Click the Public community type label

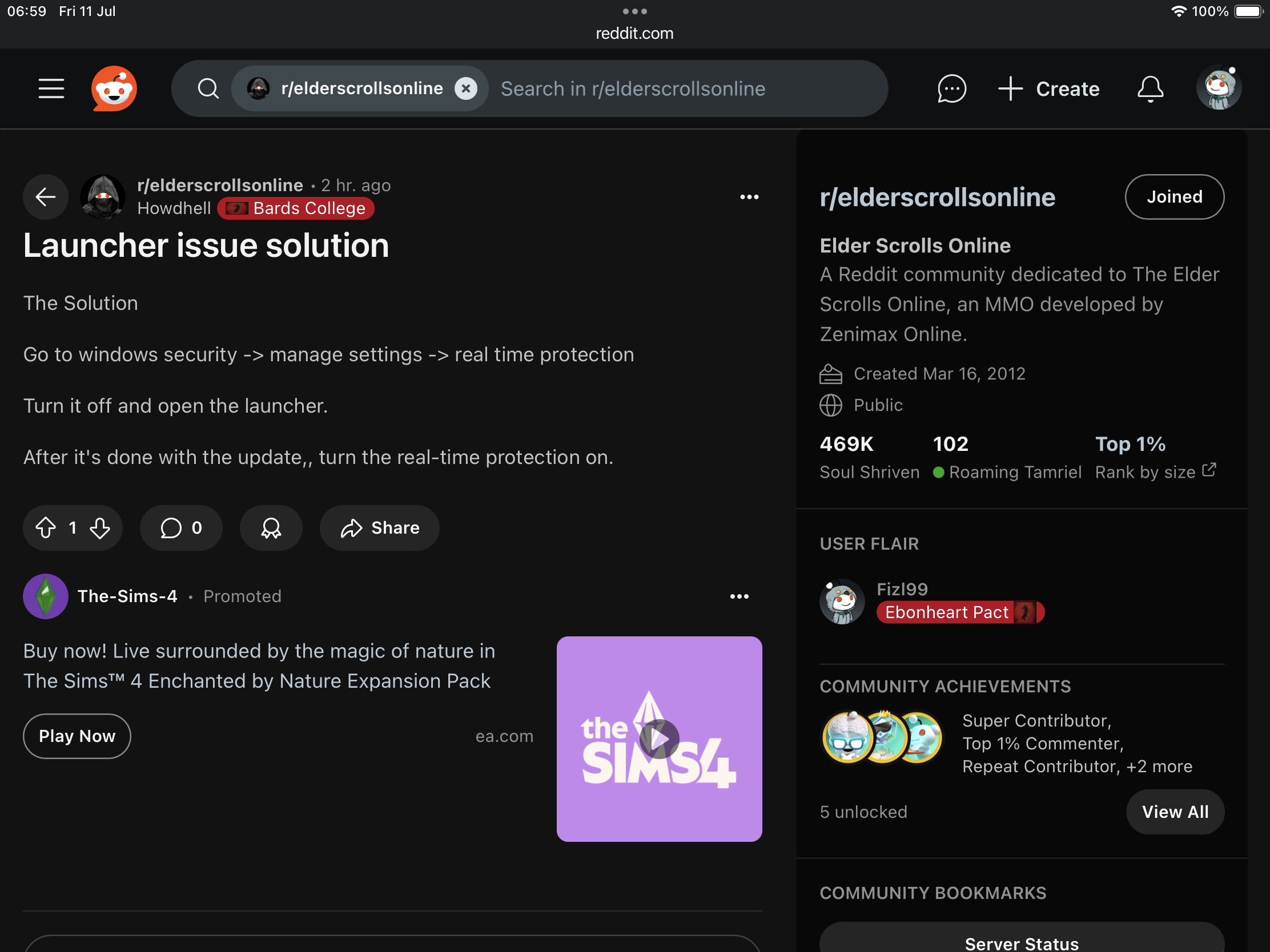[x=878, y=405]
